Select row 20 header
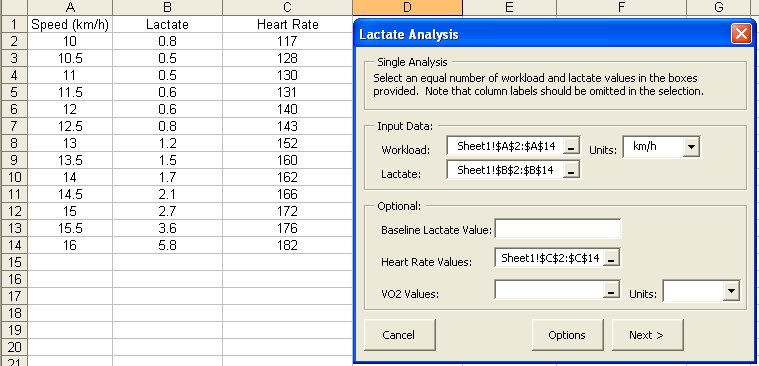The width and height of the screenshot is (759, 366). pyautogui.click(x=14, y=347)
